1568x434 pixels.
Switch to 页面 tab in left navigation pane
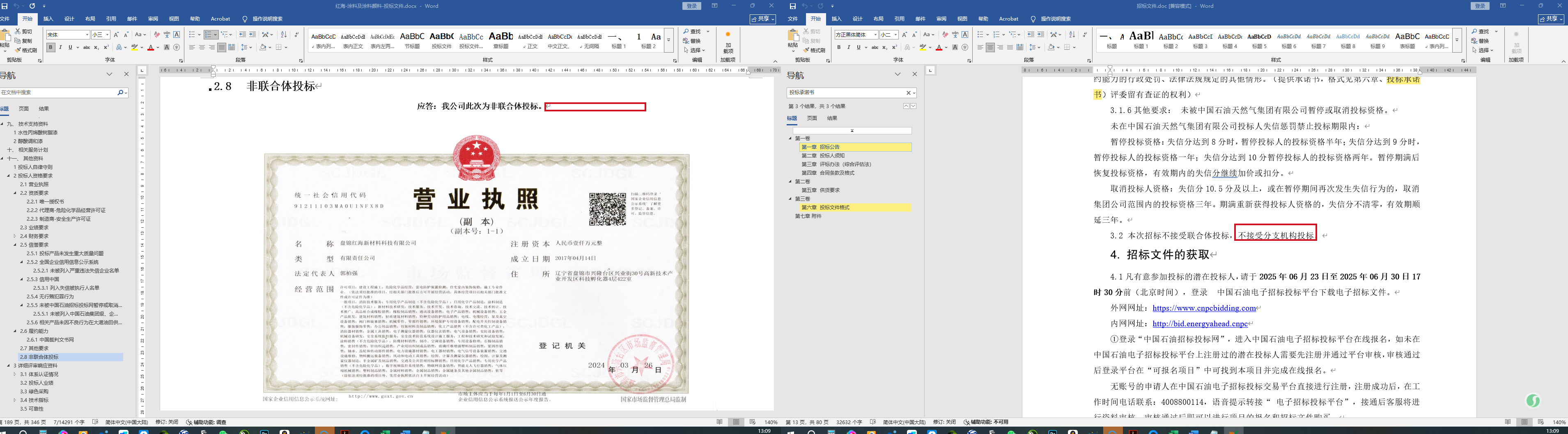[24, 108]
